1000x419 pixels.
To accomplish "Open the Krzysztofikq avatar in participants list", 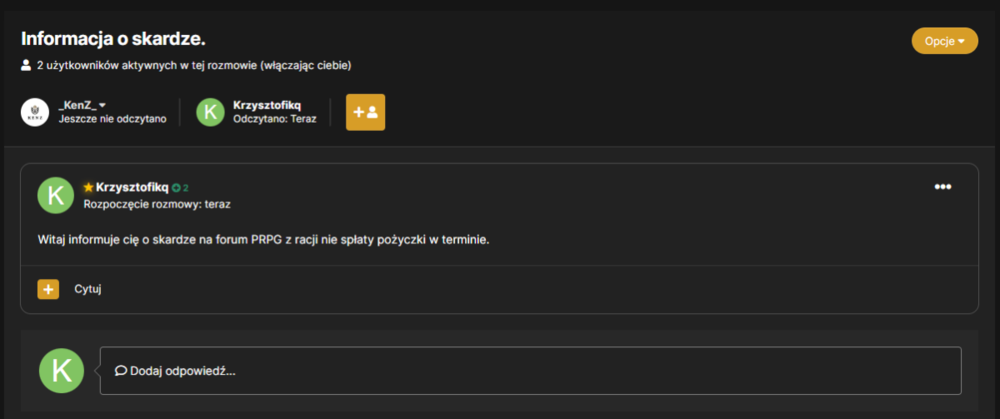I will pos(210,112).
